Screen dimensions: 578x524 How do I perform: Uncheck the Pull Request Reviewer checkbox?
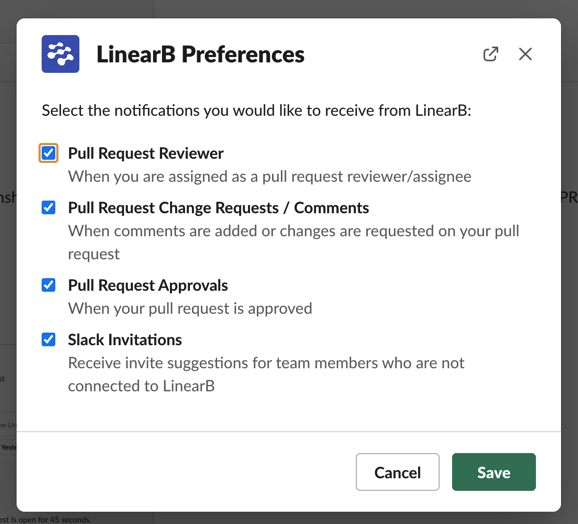pyautogui.click(x=48, y=153)
